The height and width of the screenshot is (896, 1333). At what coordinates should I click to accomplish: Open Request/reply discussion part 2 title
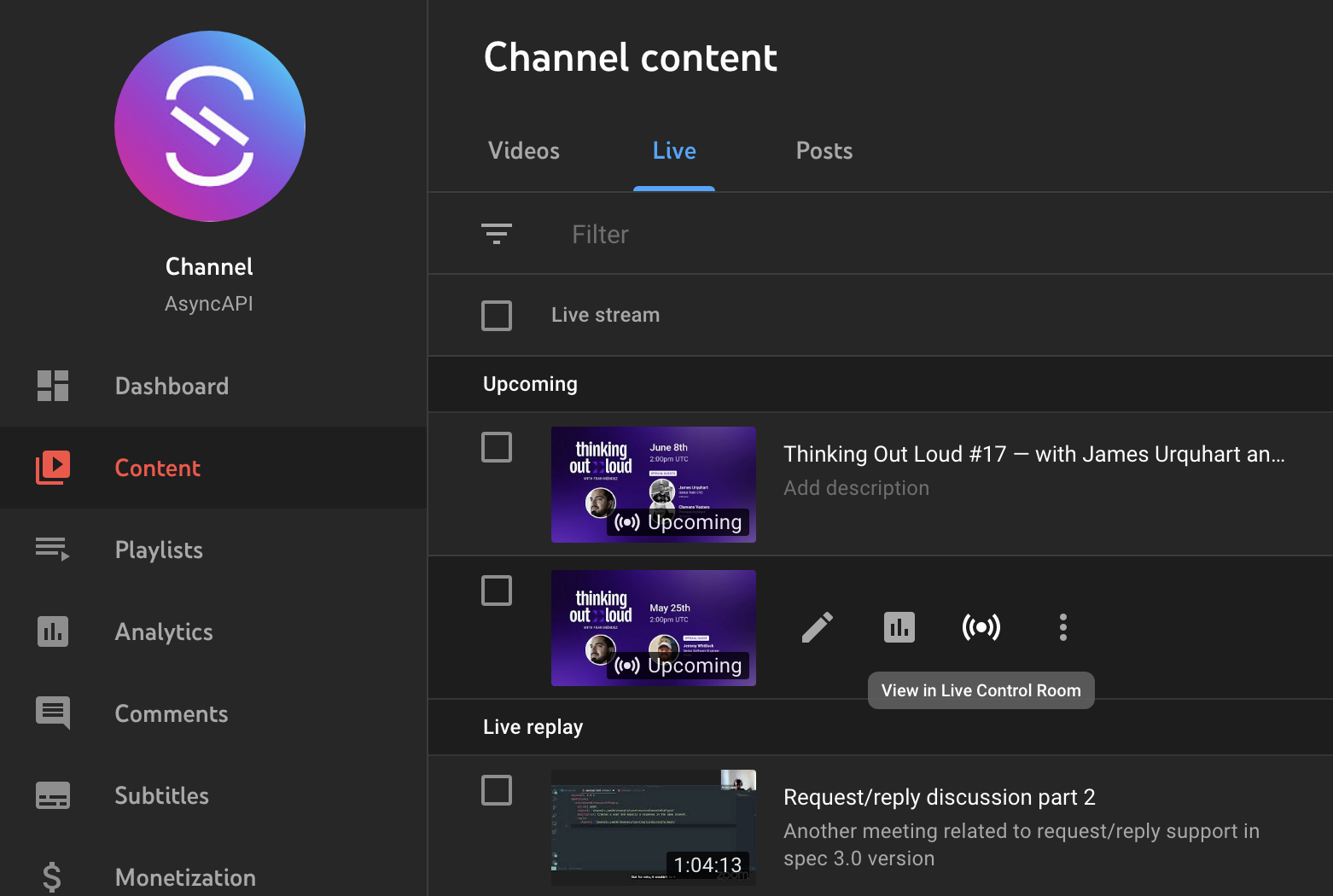click(x=940, y=797)
